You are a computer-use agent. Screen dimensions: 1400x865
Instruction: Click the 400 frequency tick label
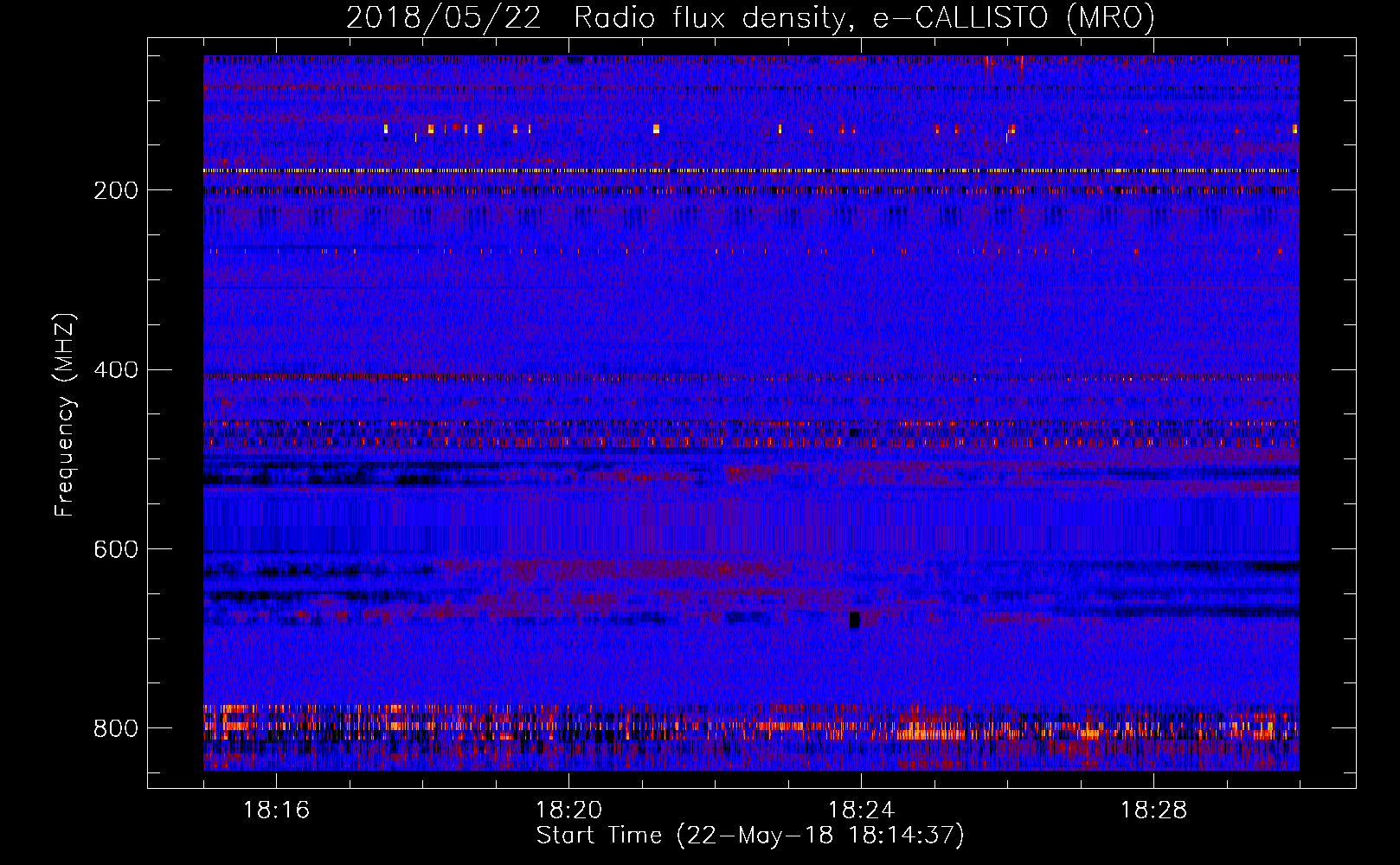point(116,370)
